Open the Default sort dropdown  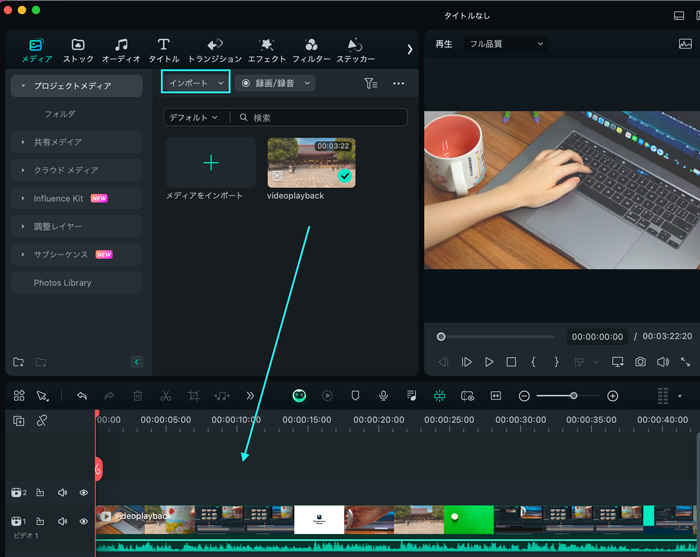[x=193, y=117]
